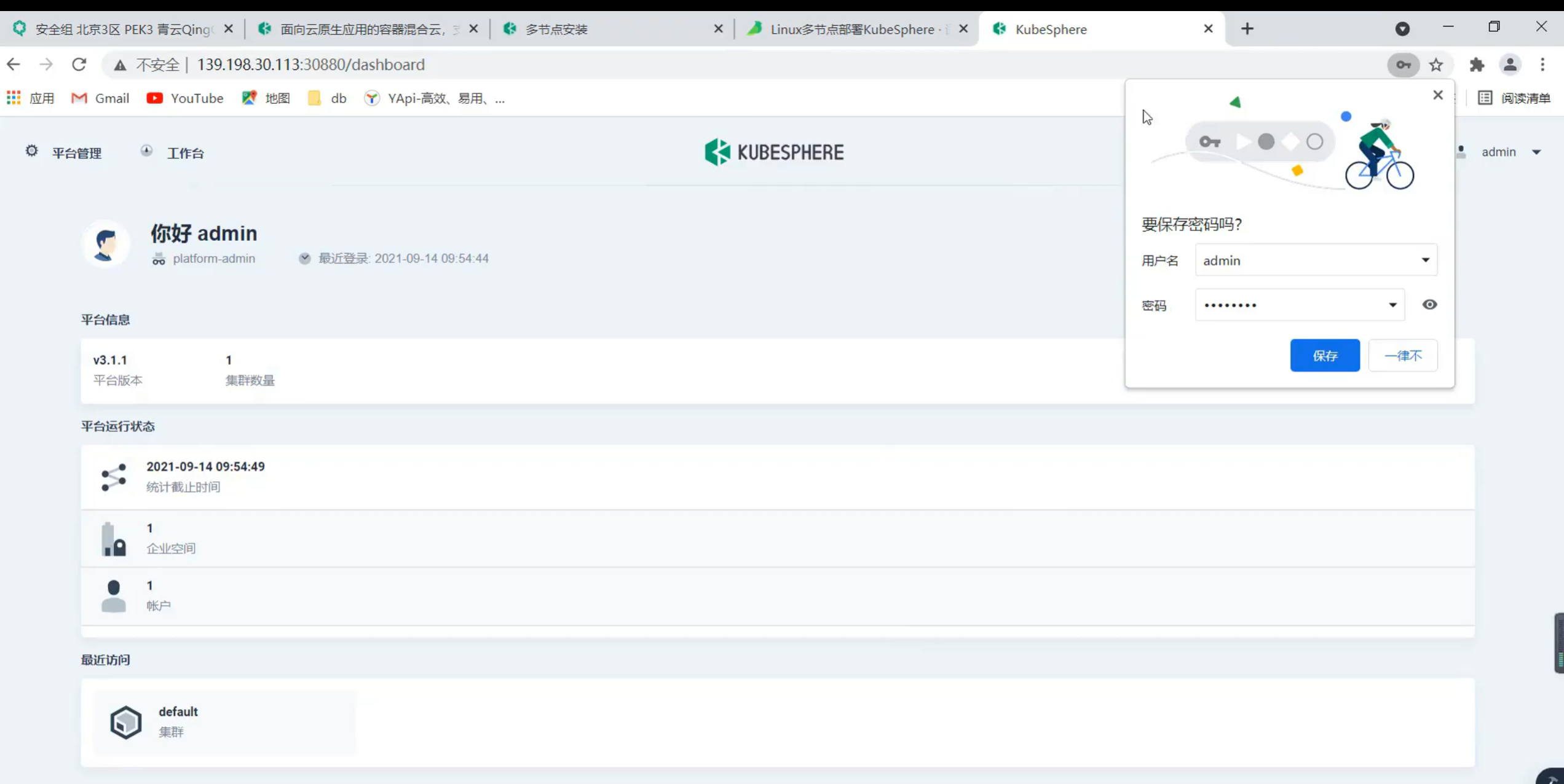The image size is (1564, 784).
Task: Restore down the Chrome window
Action: pyautogui.click(x=1494, y=26)
